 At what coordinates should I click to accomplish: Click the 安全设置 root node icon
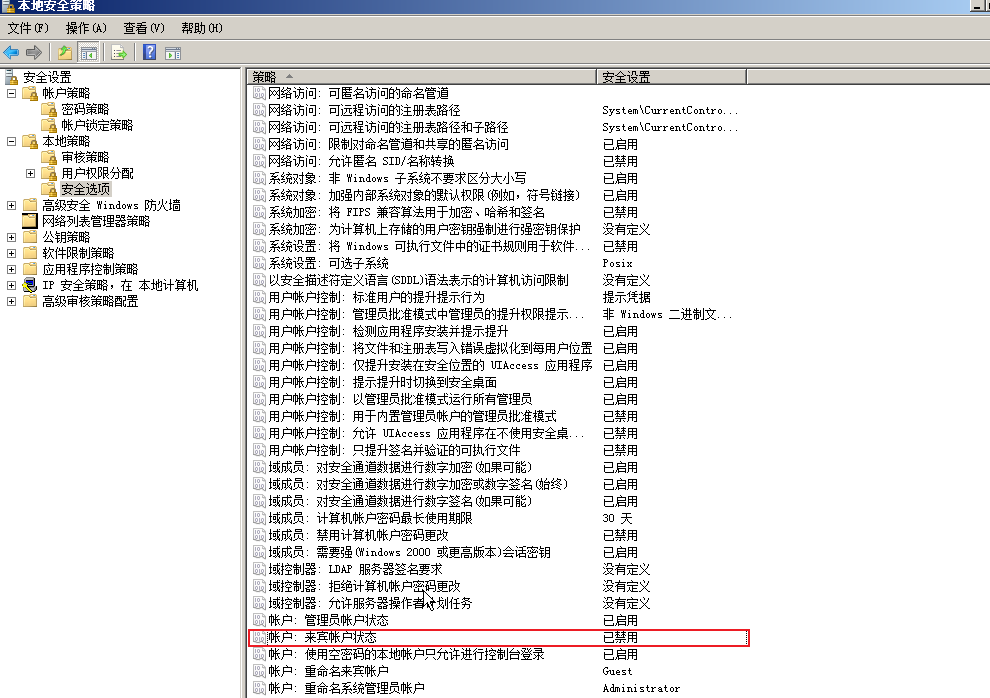tap(11, 78)
